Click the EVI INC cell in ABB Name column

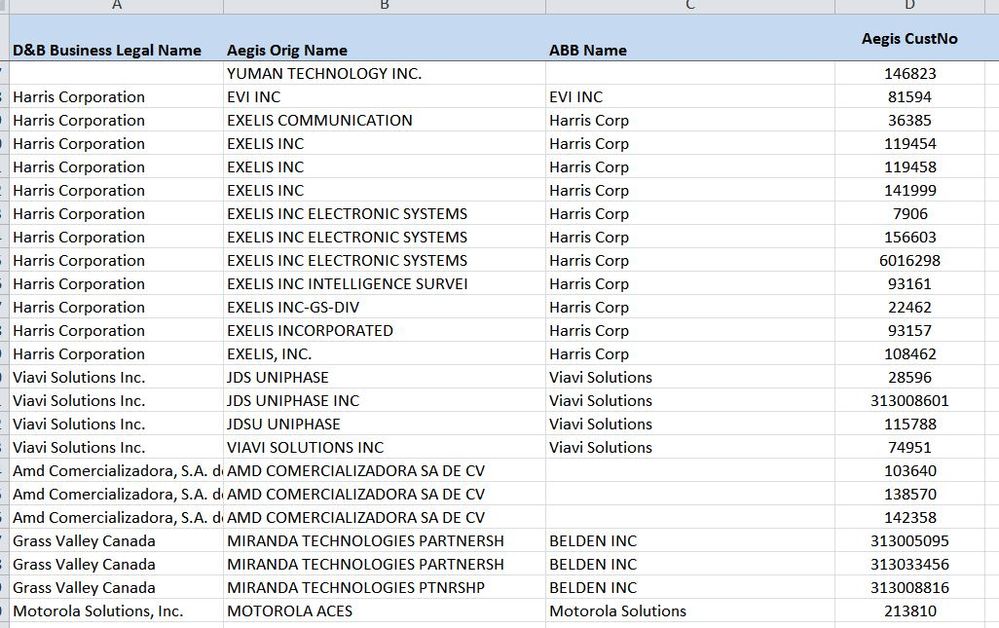coord(690,97)
